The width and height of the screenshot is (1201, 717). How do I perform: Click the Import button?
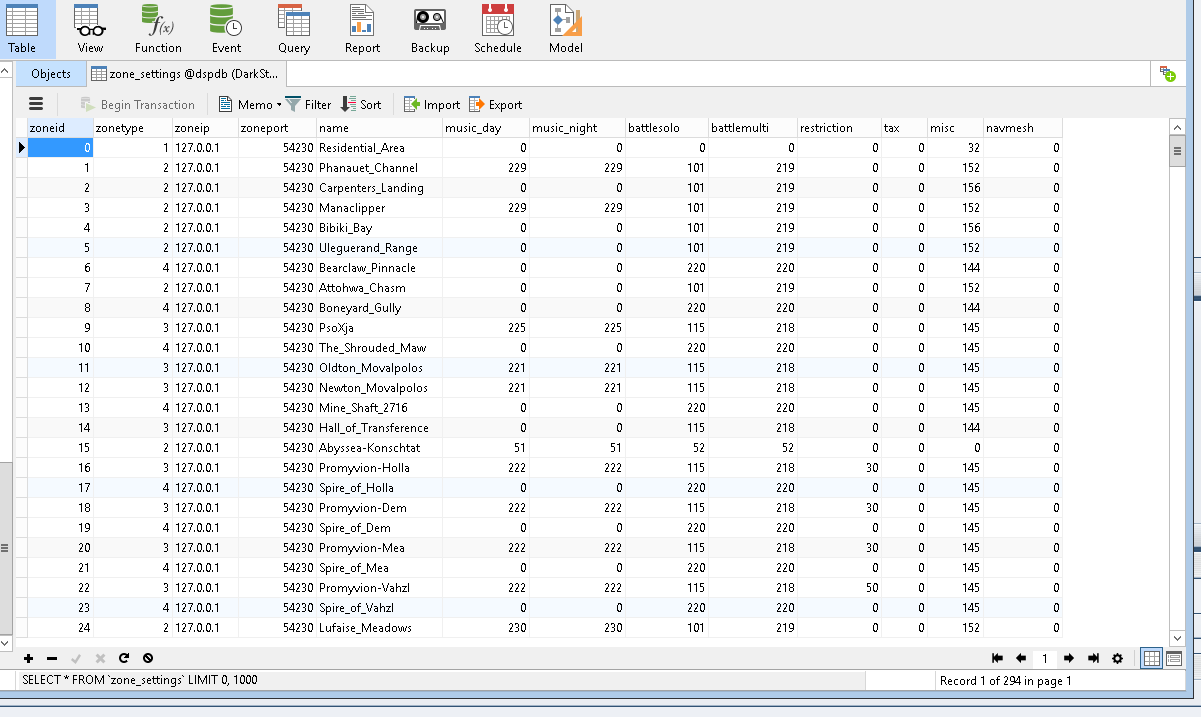[432, 104]
